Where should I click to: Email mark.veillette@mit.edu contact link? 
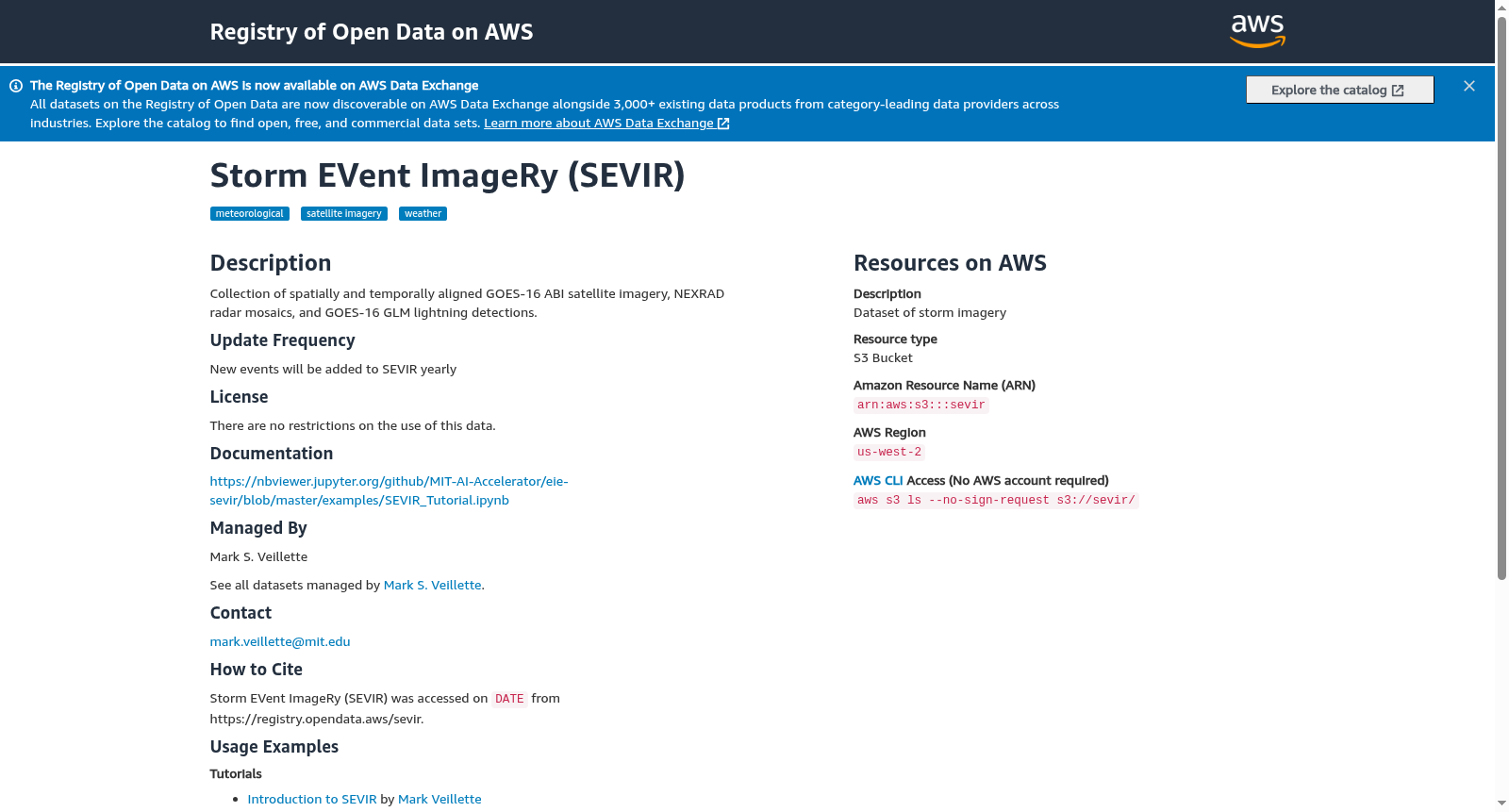[280, 642]
